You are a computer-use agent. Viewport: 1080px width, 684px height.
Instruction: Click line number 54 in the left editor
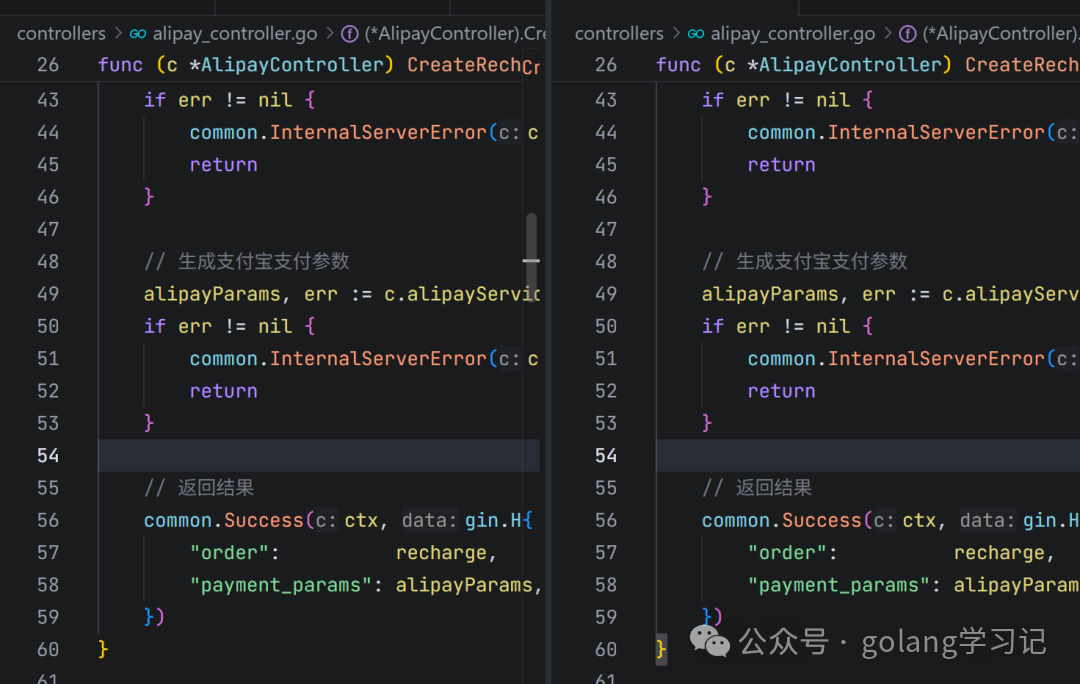(x=48, y=455)
